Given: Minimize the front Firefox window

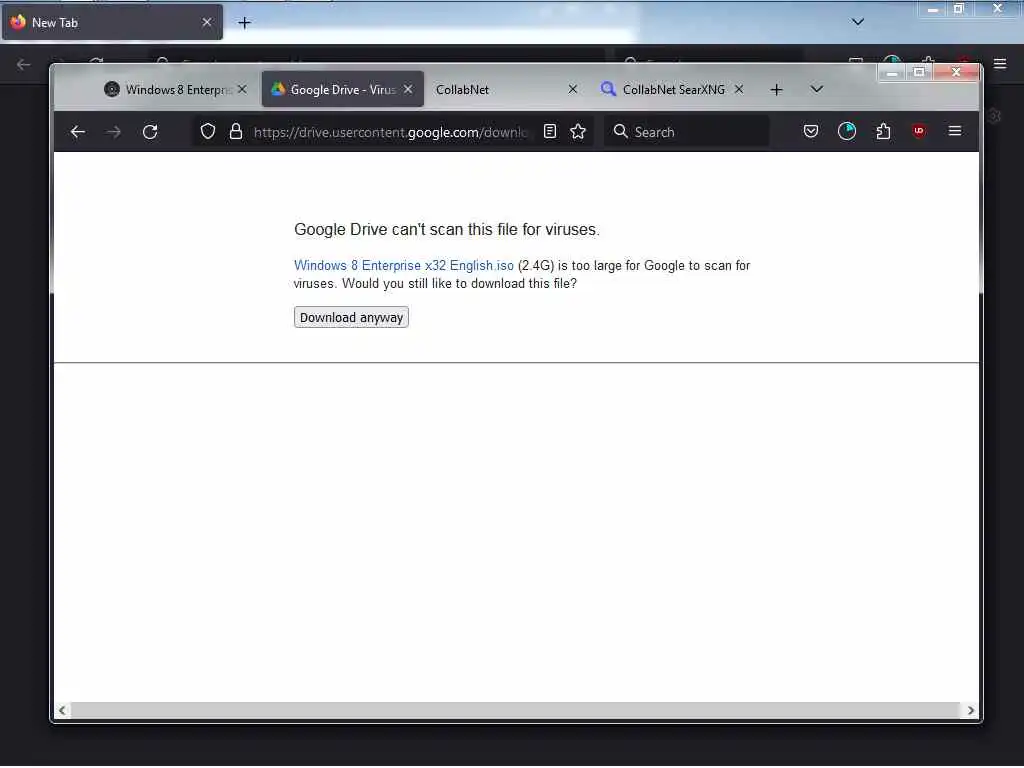Looking at the screenshot, I should [891, 72].
